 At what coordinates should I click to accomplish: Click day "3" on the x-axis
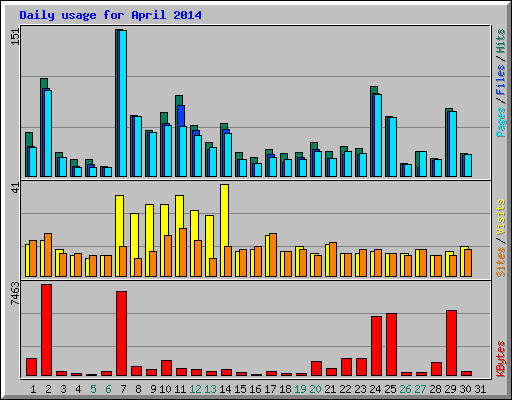point(63,389)
